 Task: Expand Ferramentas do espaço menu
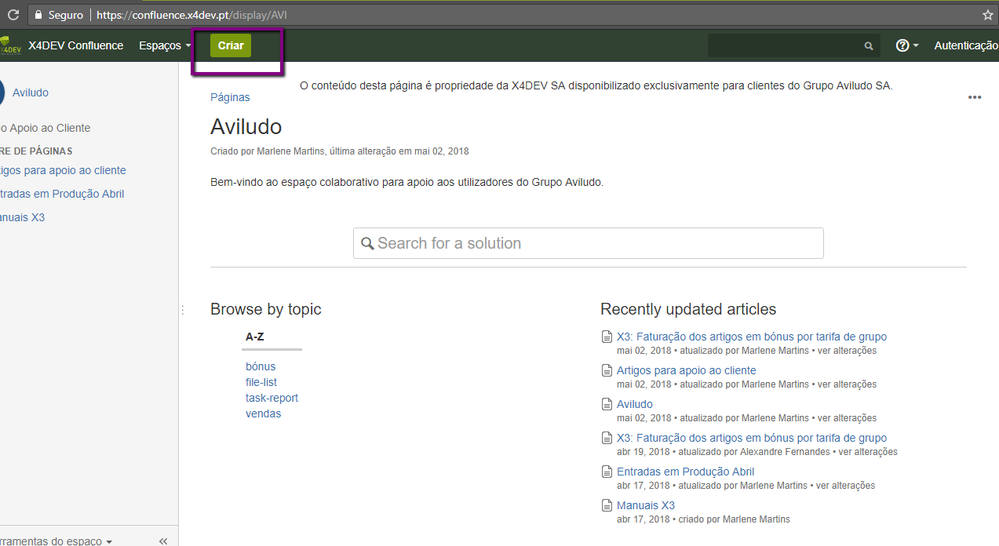click(x=56, y=541)
